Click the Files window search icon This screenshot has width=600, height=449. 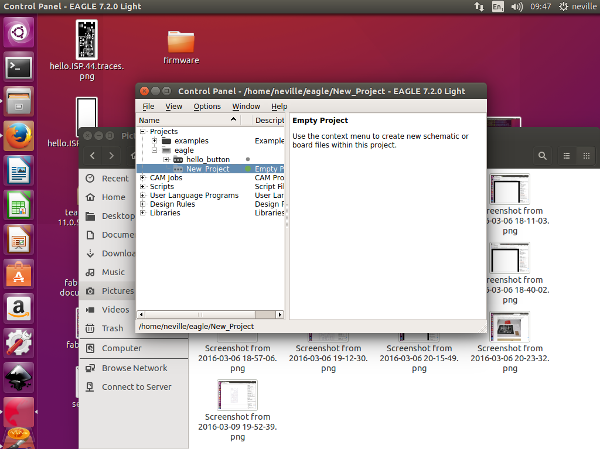click(x=542, y=156)
